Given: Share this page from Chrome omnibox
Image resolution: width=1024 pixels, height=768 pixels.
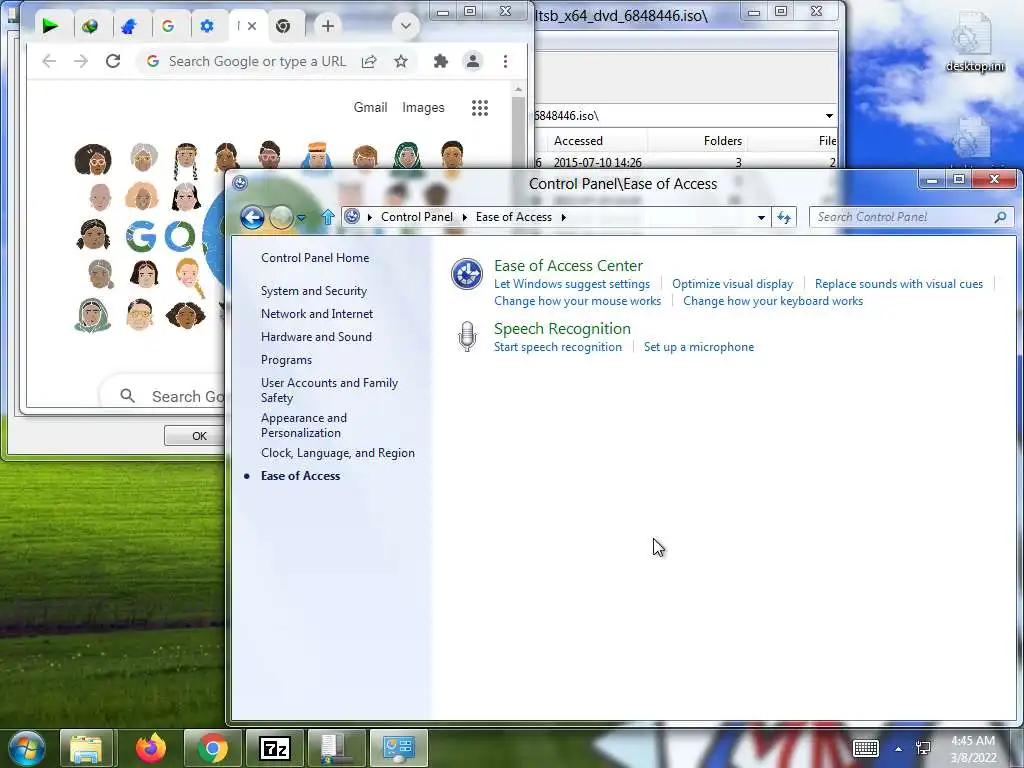Looking at the screenshot, I should [x=369, y=61].
